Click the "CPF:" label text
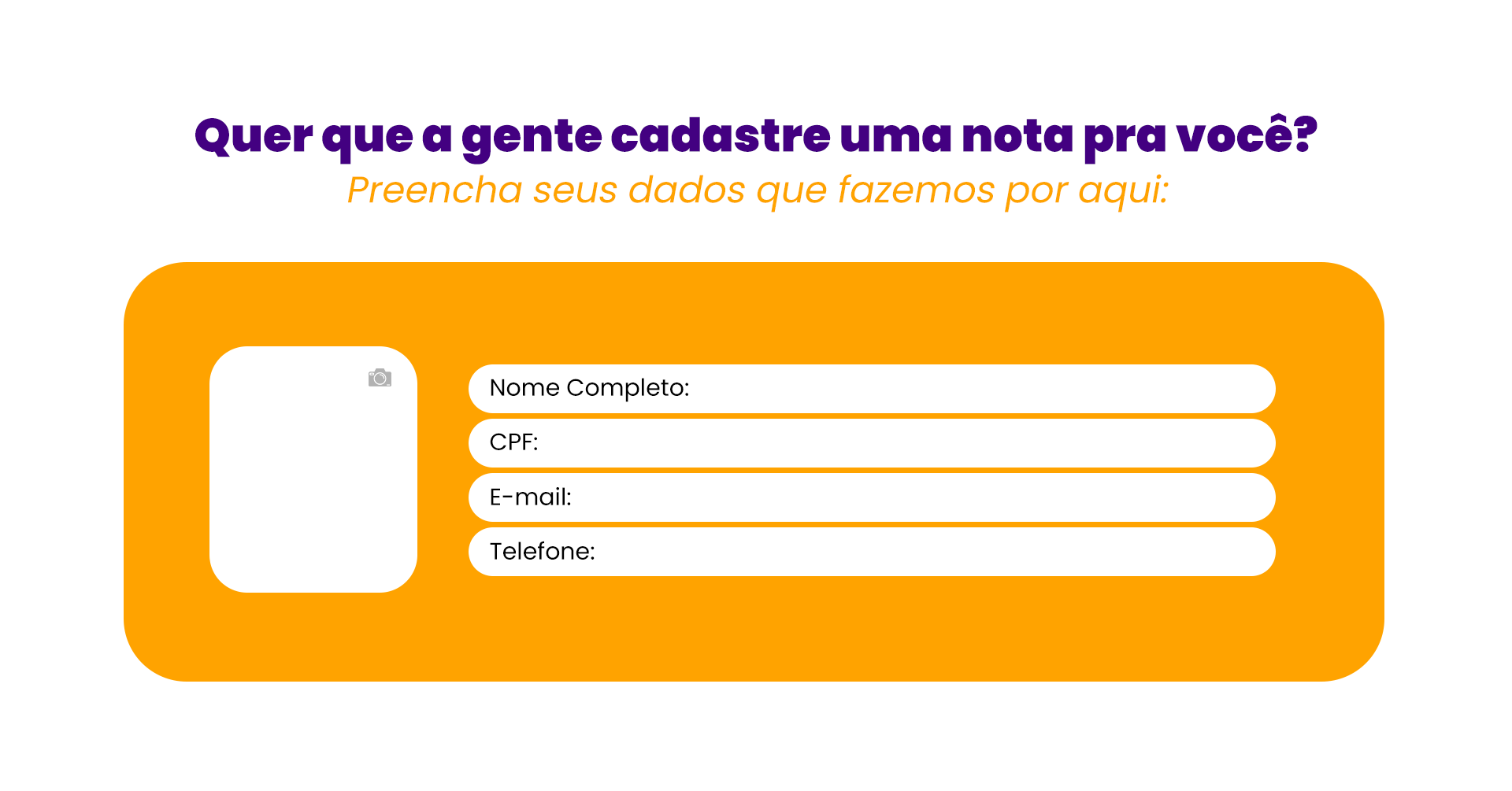The height and width of the screenshot is (791, 1512). click(513, 442)
